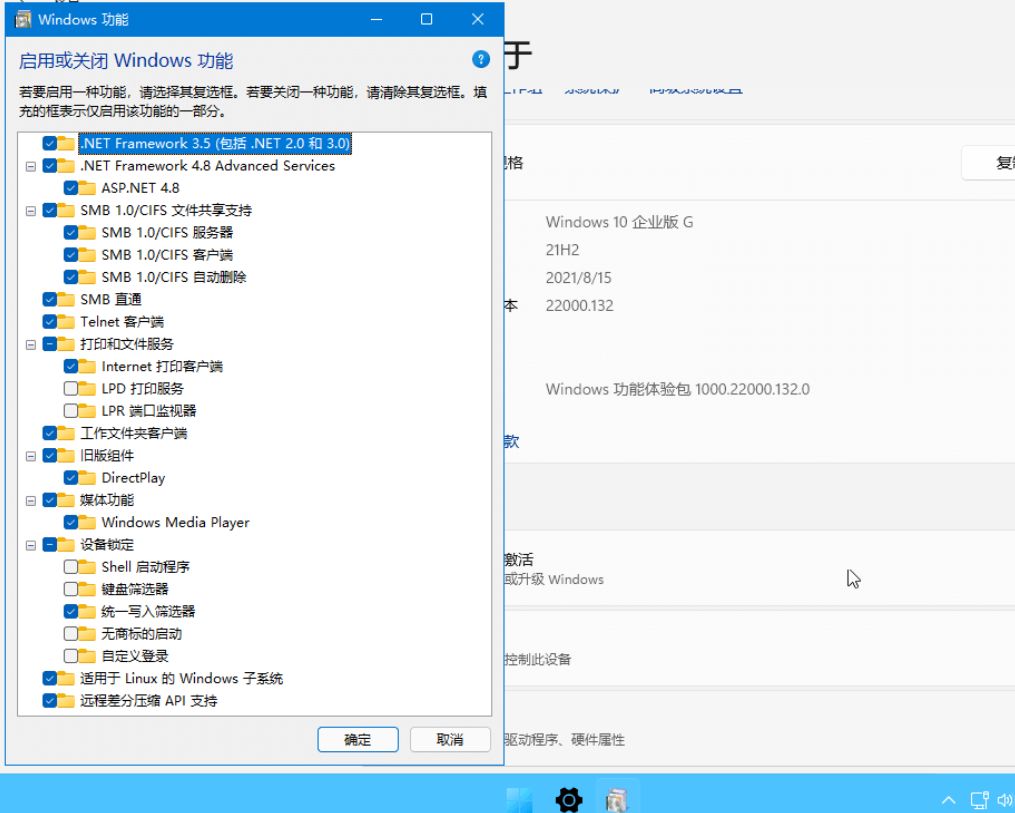Toggle 无商标的启动 checkbox
The image size is (1015, 813).
pos(71,634)
